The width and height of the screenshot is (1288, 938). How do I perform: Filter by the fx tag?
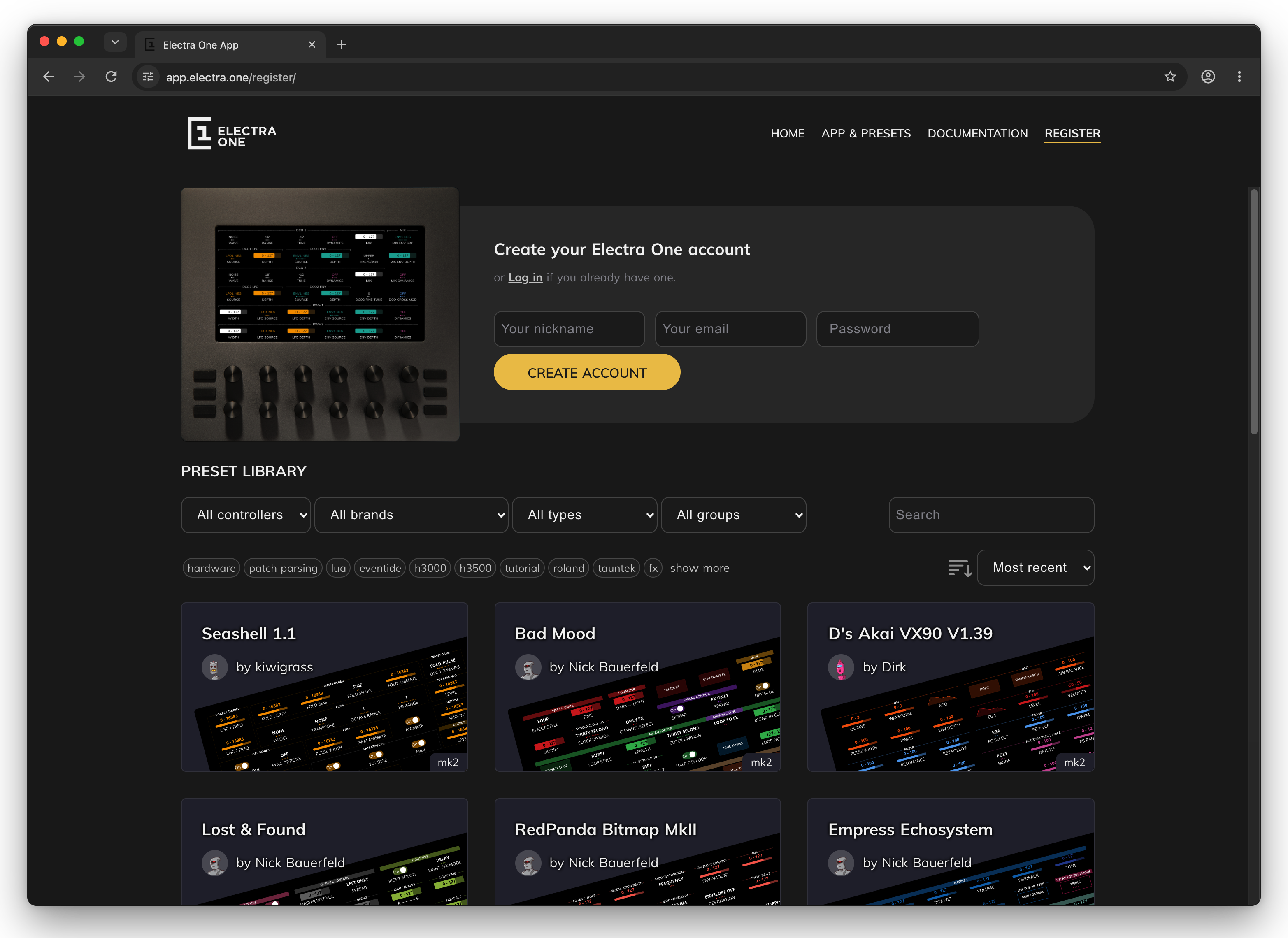pyautogui.click(x=653, y=568)
